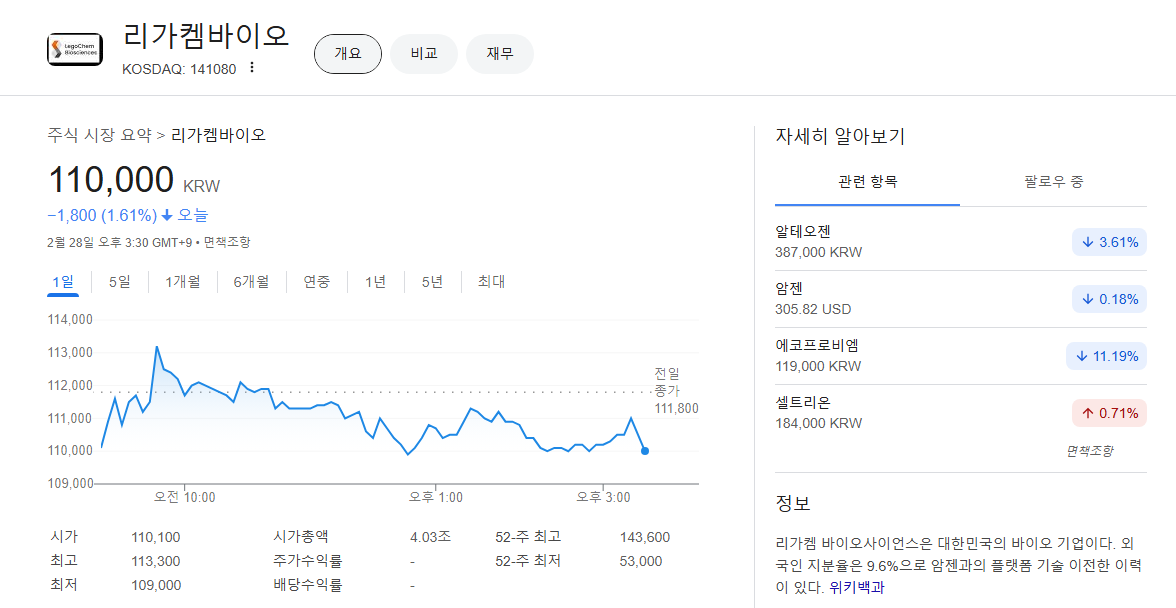Click the blue end-point dot on price chart

coord(645,451)
